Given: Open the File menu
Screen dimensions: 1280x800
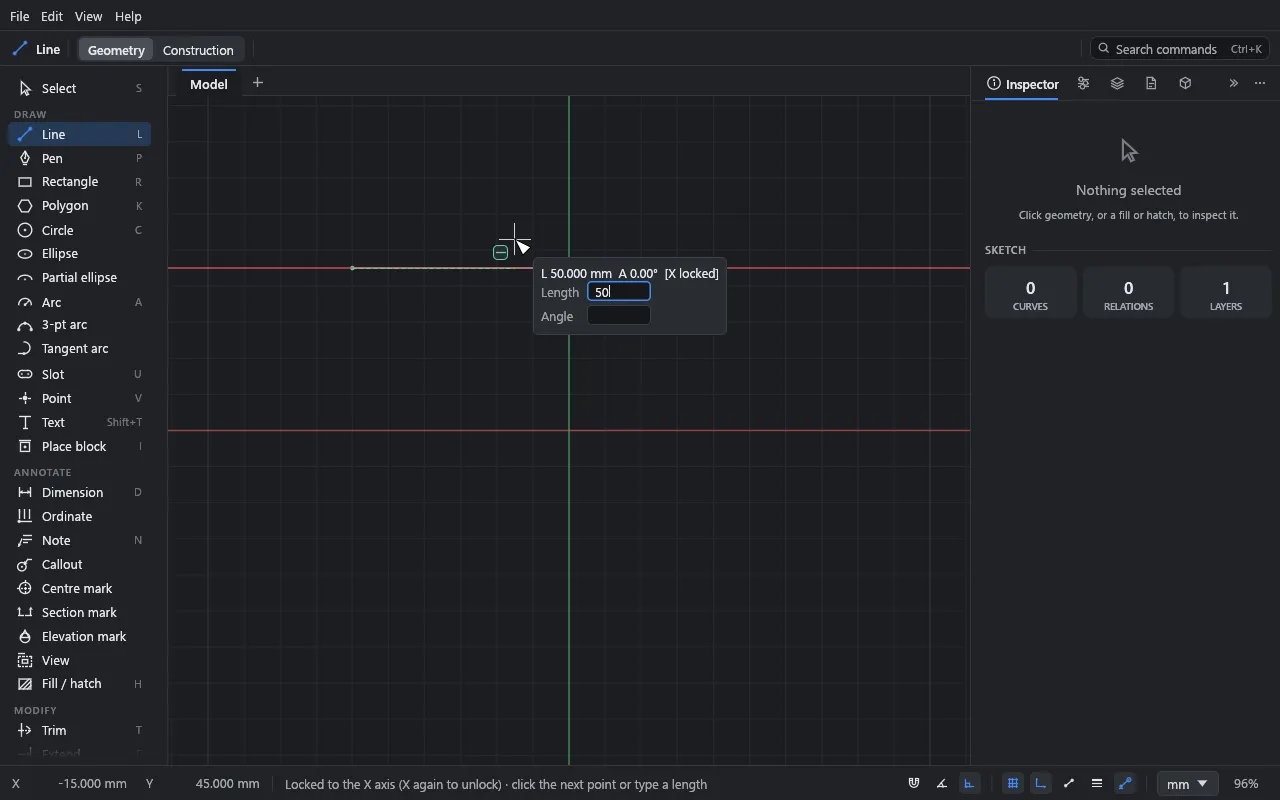Looking at the screenshot, I should tap(20, 16).
